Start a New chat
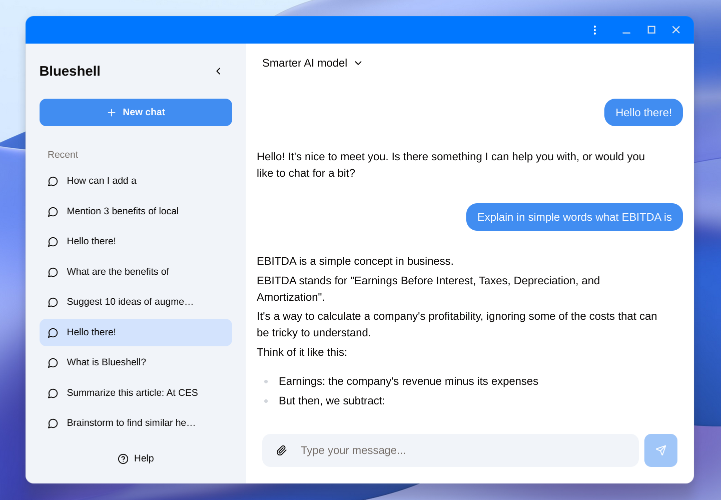 click(136, 112)
